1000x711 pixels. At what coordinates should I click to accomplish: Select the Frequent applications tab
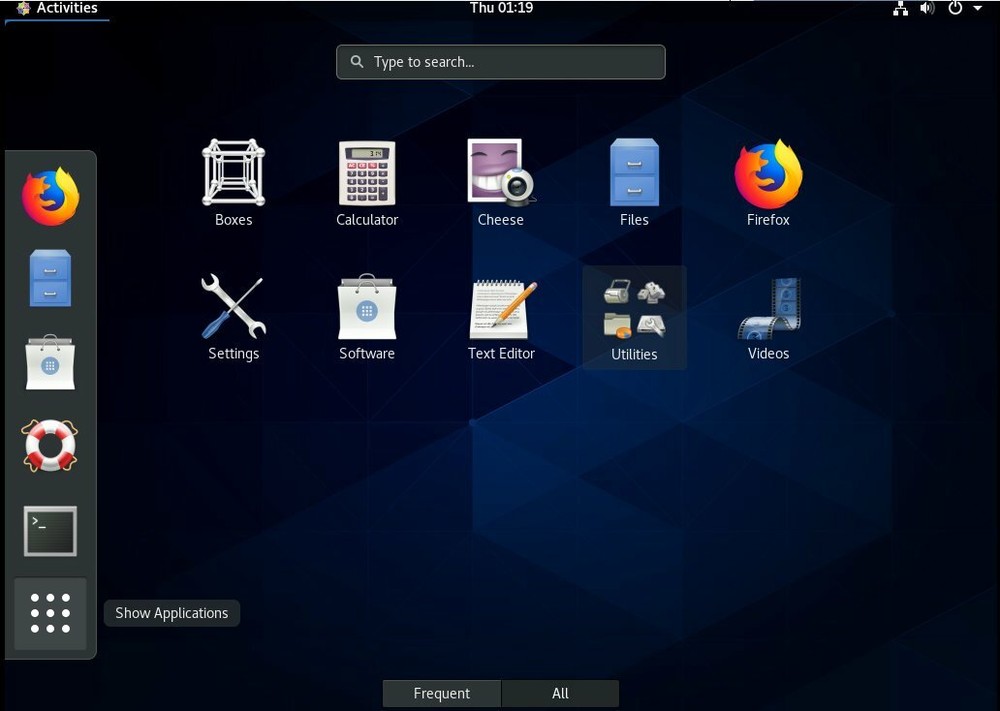441,693
